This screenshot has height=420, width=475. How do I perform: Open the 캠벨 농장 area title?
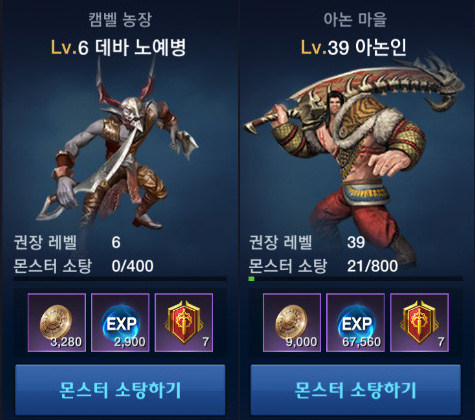click(x=120, y=19)
